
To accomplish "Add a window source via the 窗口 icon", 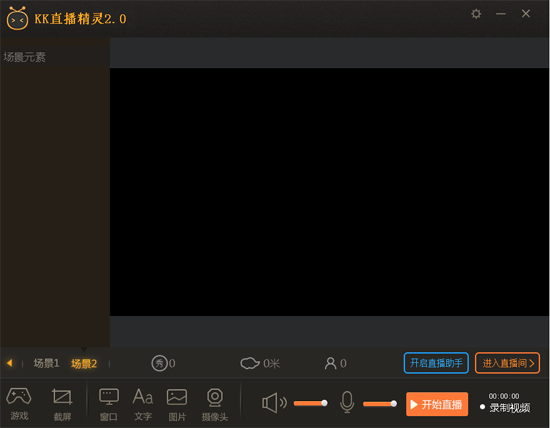I will pos(109,404).
